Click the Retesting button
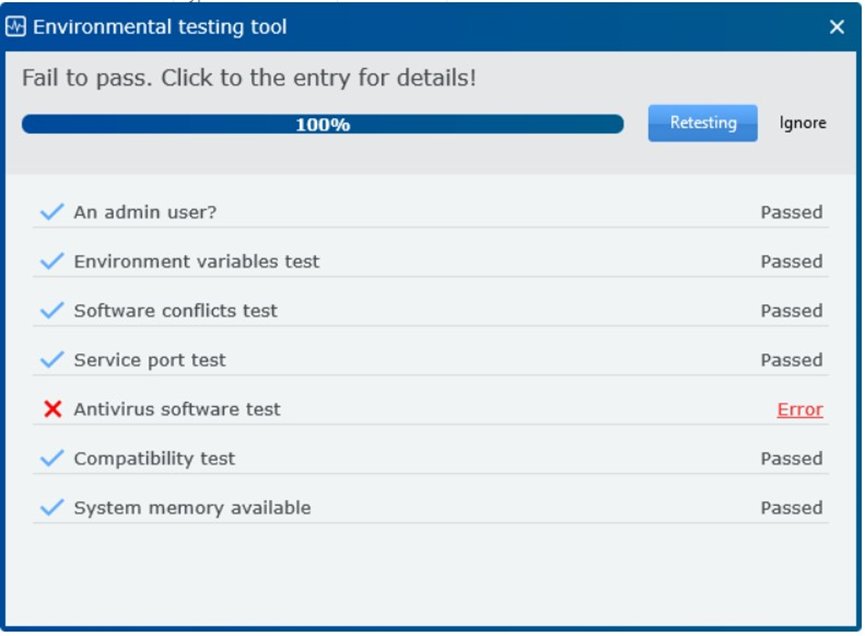This screenshot has width=865, height=636. point(702,123)
